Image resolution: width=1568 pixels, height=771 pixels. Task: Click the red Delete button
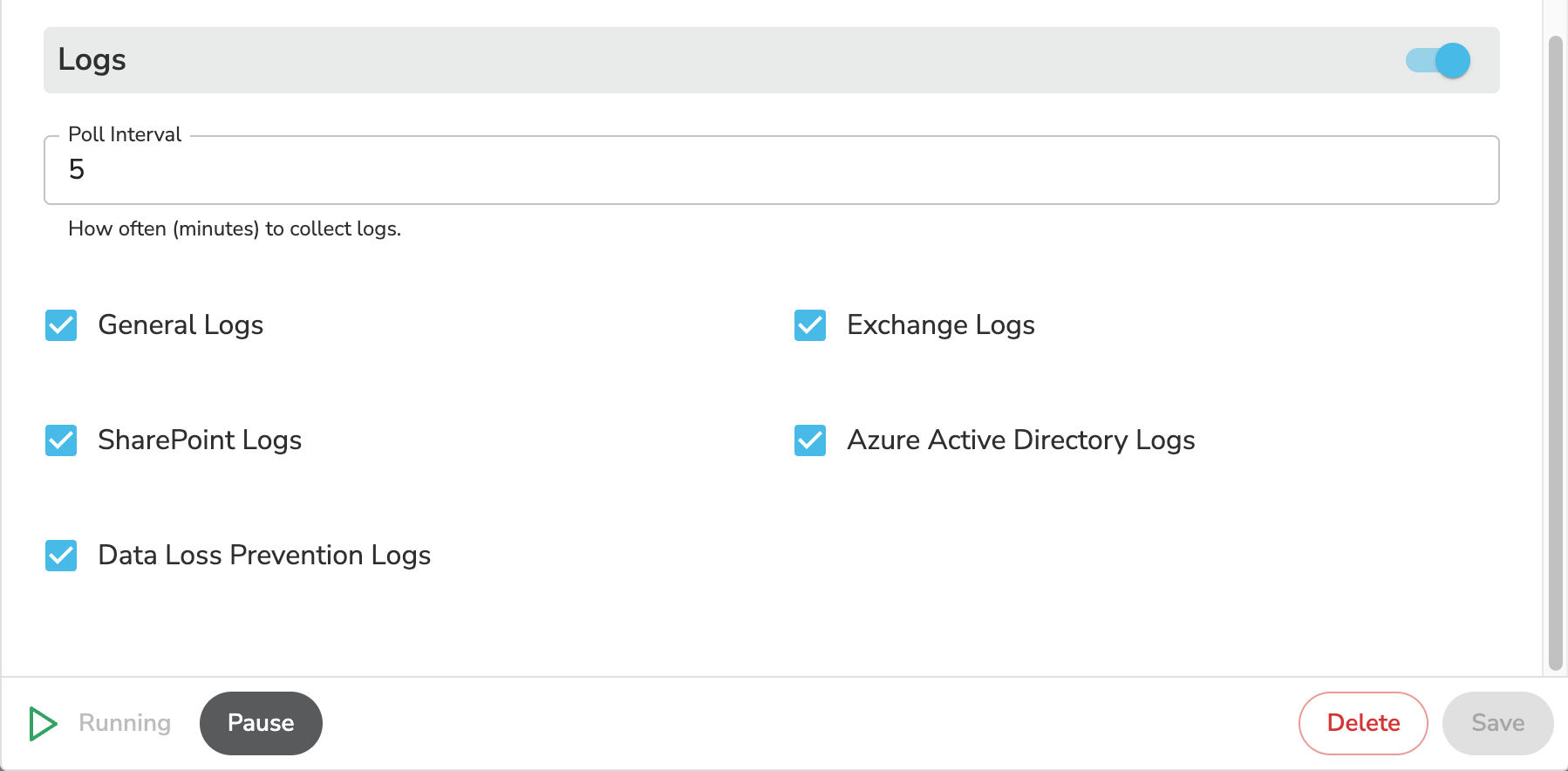pos(1363,723)
